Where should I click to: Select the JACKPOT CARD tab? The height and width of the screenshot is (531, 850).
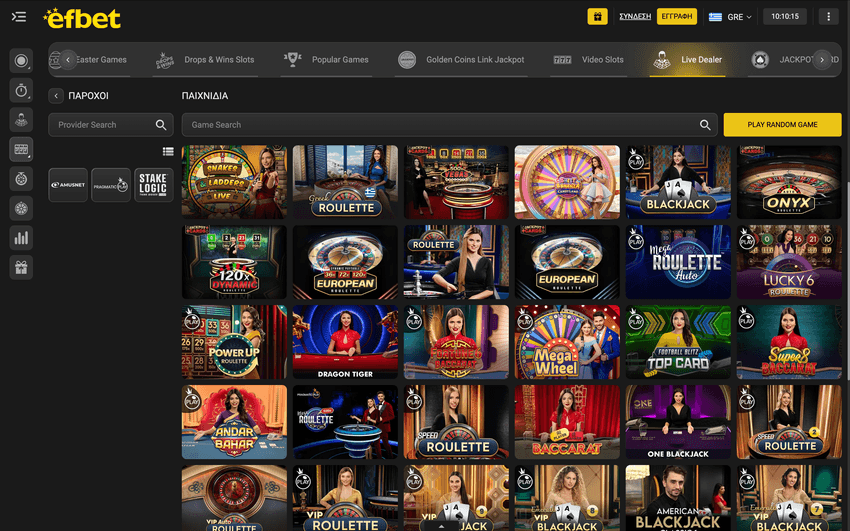pyautogui.click(x=795, y=60)
